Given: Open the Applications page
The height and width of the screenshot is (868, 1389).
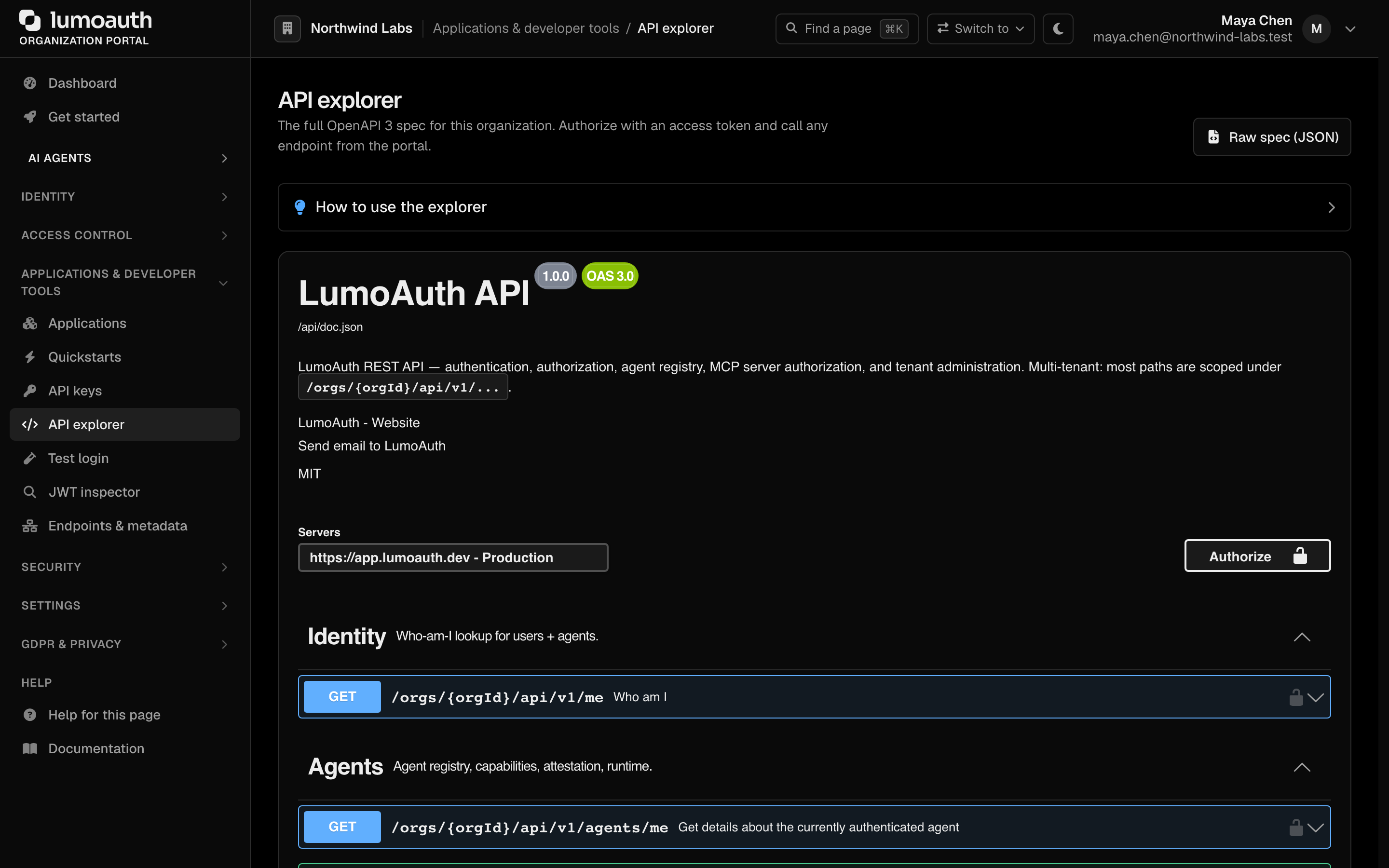Looking at the screenshot, I should (124, 323).
